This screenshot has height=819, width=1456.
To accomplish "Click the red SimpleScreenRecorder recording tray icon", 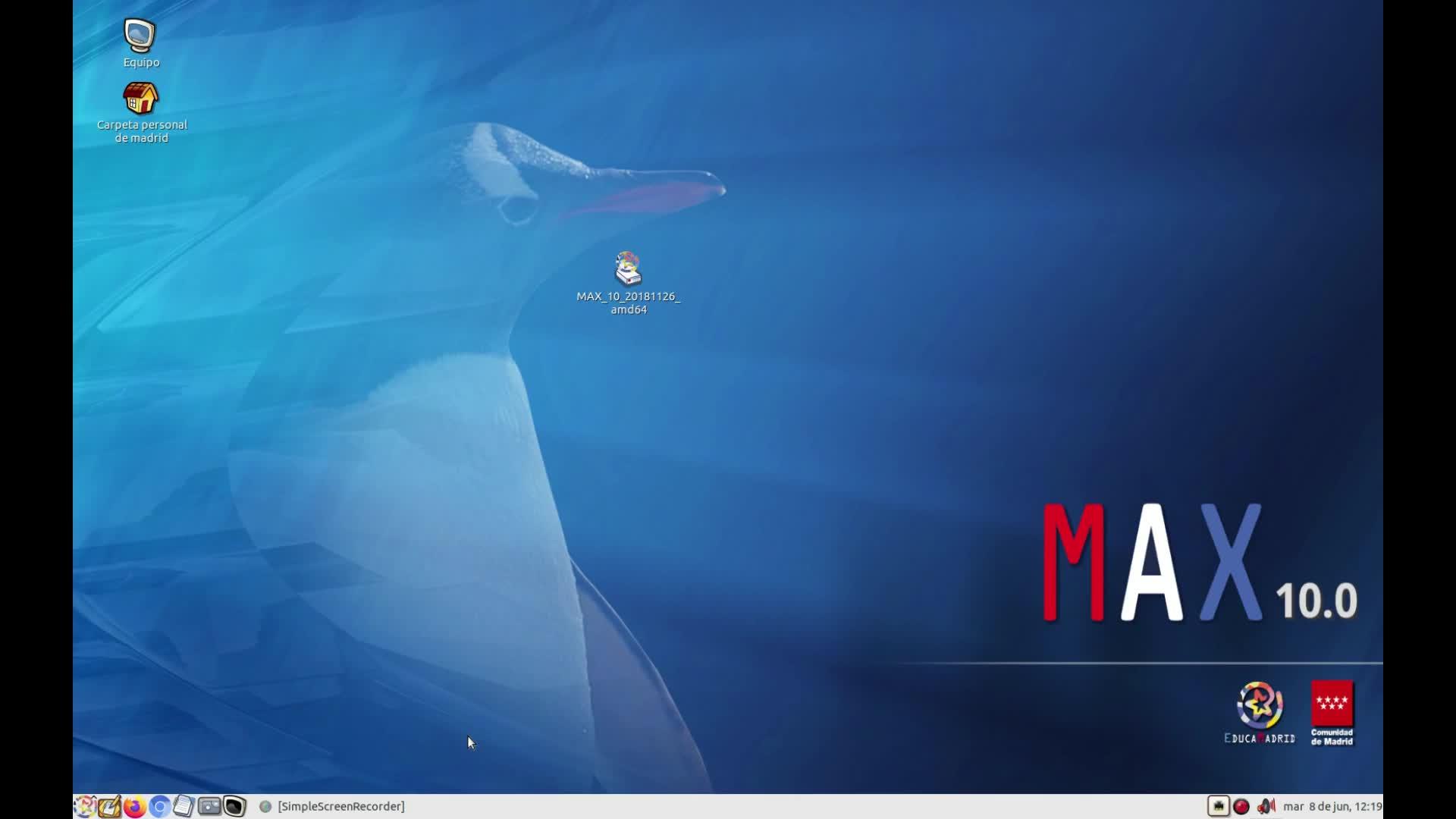I will click(1241, 806).
